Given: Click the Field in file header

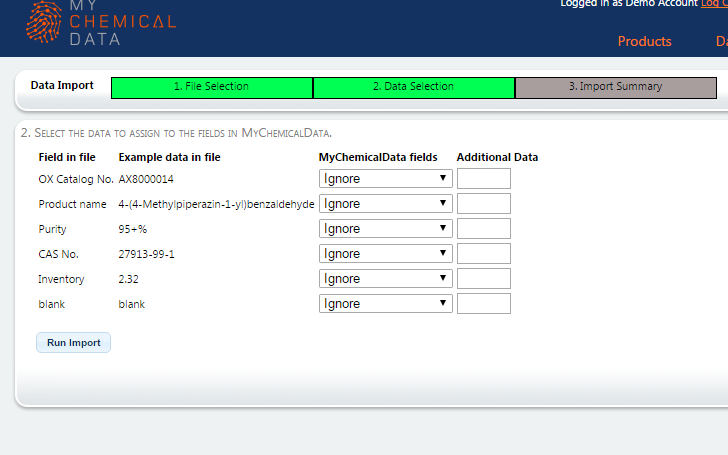Looking at the screenshot, I should pyautogui.click(x=67, y=157).
